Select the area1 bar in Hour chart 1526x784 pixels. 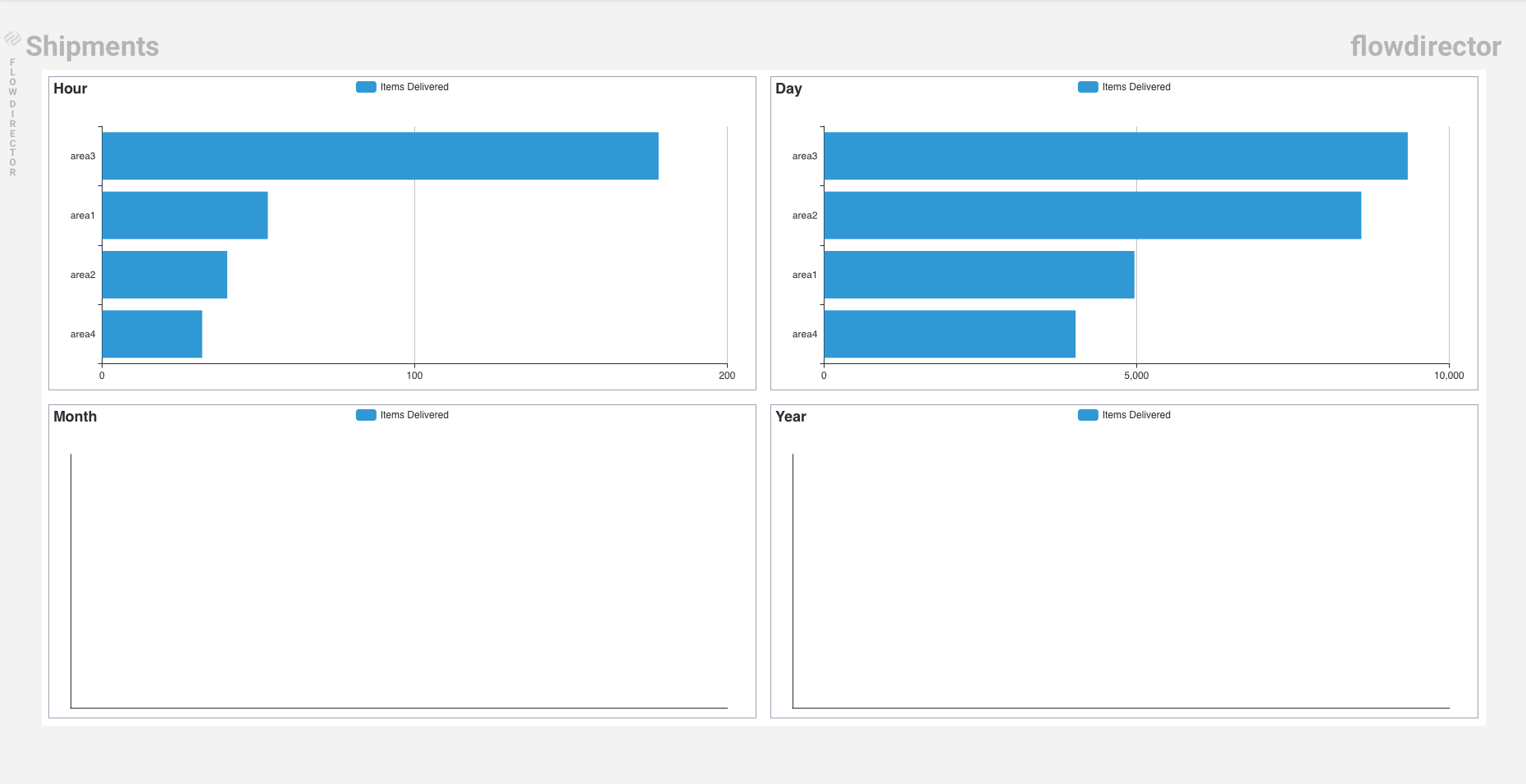click(185, 216)
